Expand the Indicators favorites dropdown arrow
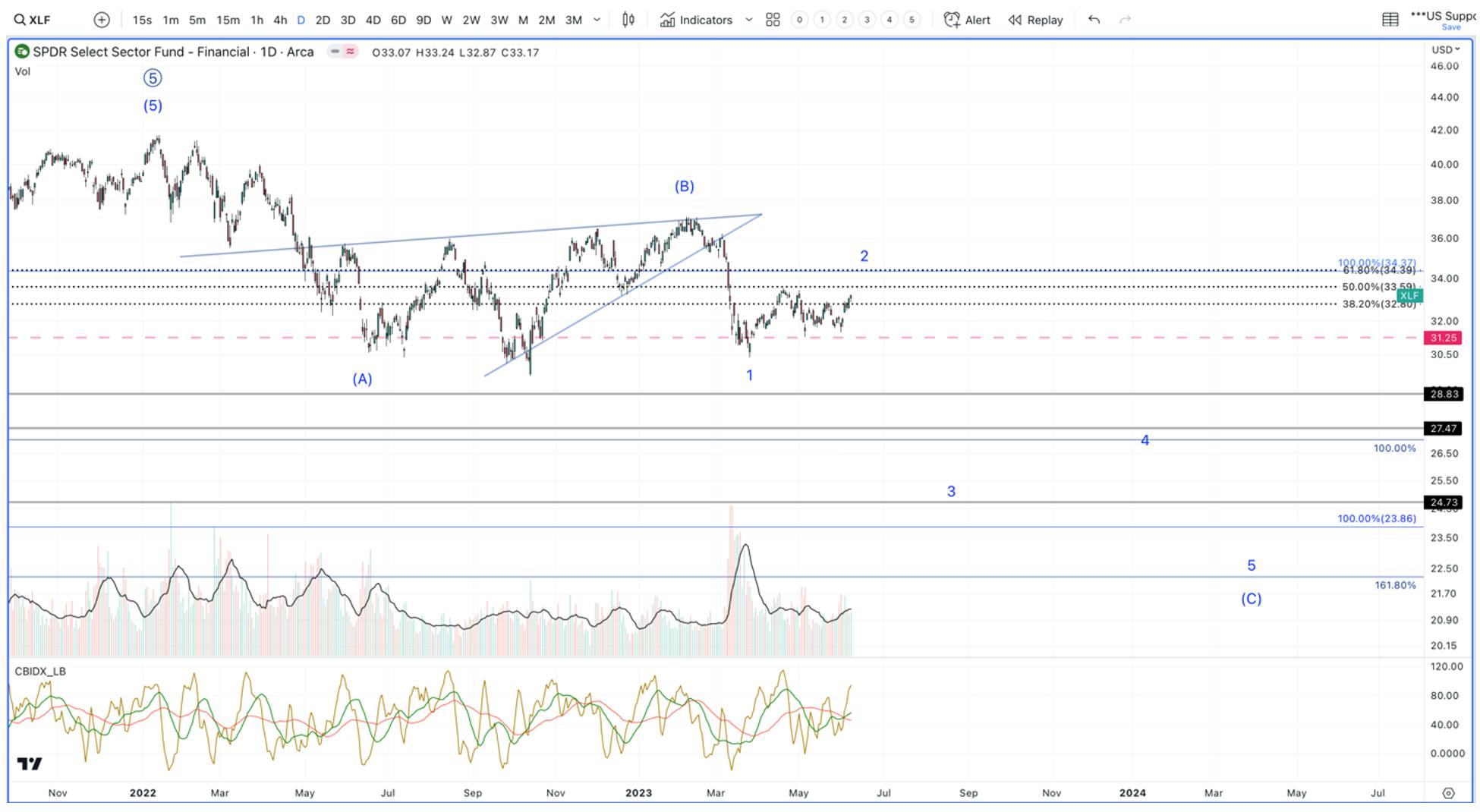This screenshot has width=1480, height=812. point(749,20)
